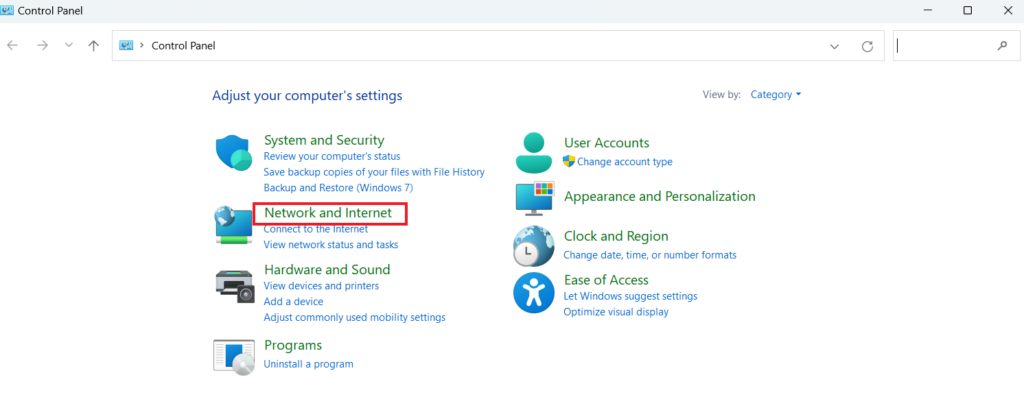1024x410 pixels.
Task: Open Adjust commonly used mobility settings
Action: (x=355, y=317)
